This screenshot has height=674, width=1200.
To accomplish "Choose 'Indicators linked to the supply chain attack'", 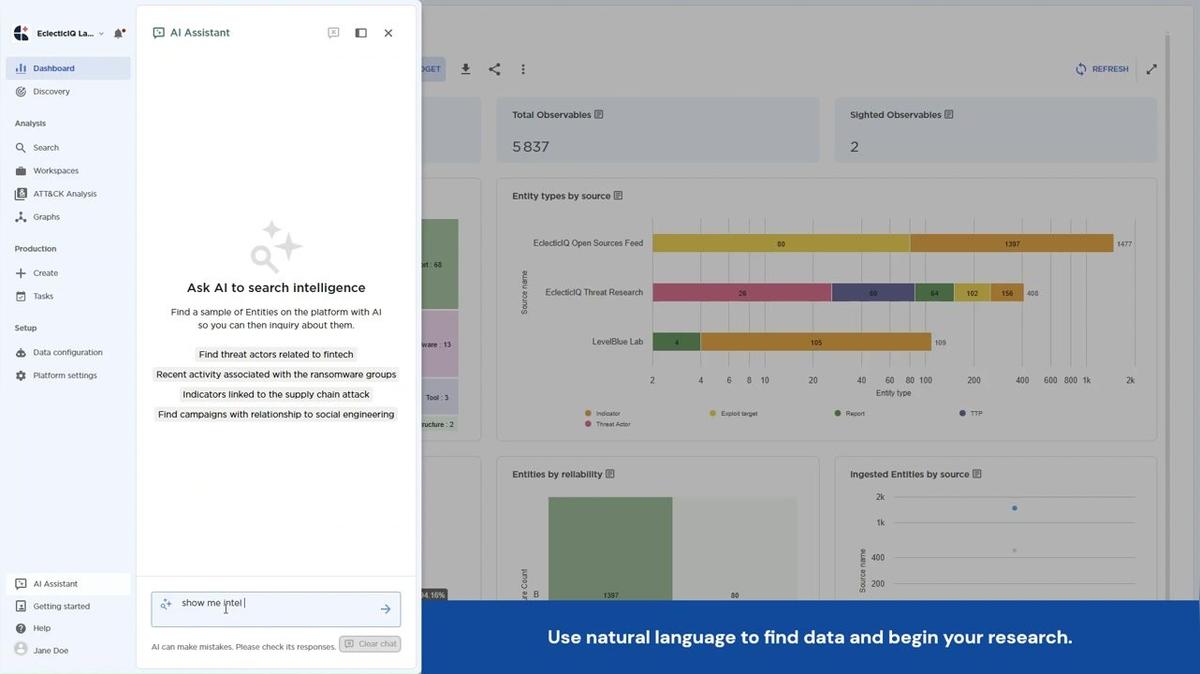I will pyautogui.click(x=276, y=394).
